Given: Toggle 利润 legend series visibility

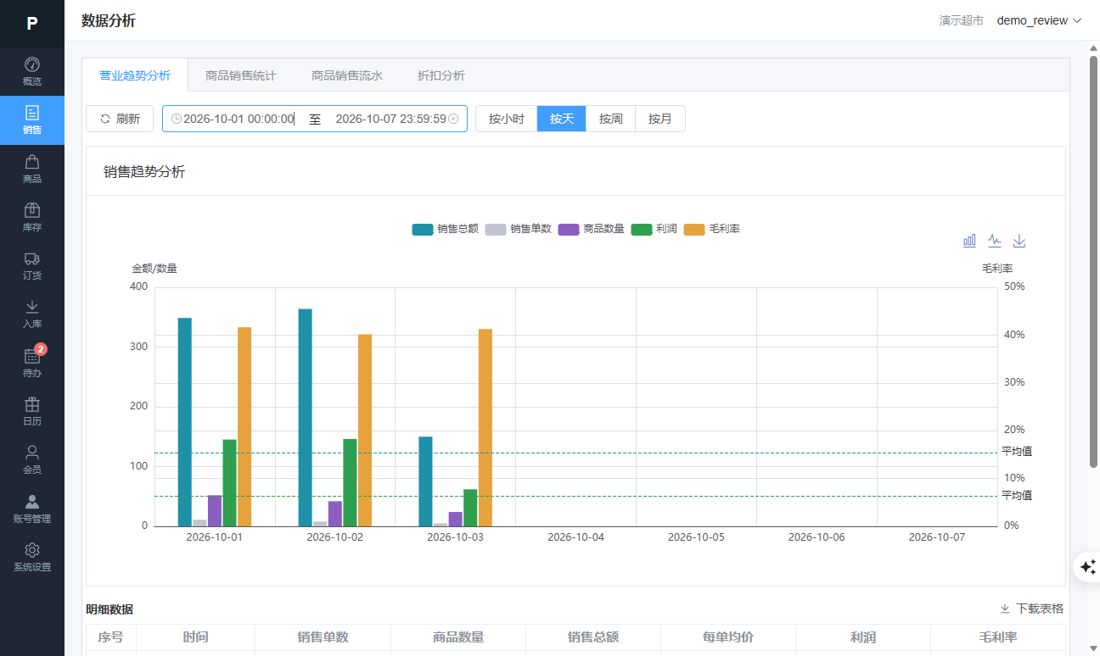Looking at the screenshot, I should (654, 229).
